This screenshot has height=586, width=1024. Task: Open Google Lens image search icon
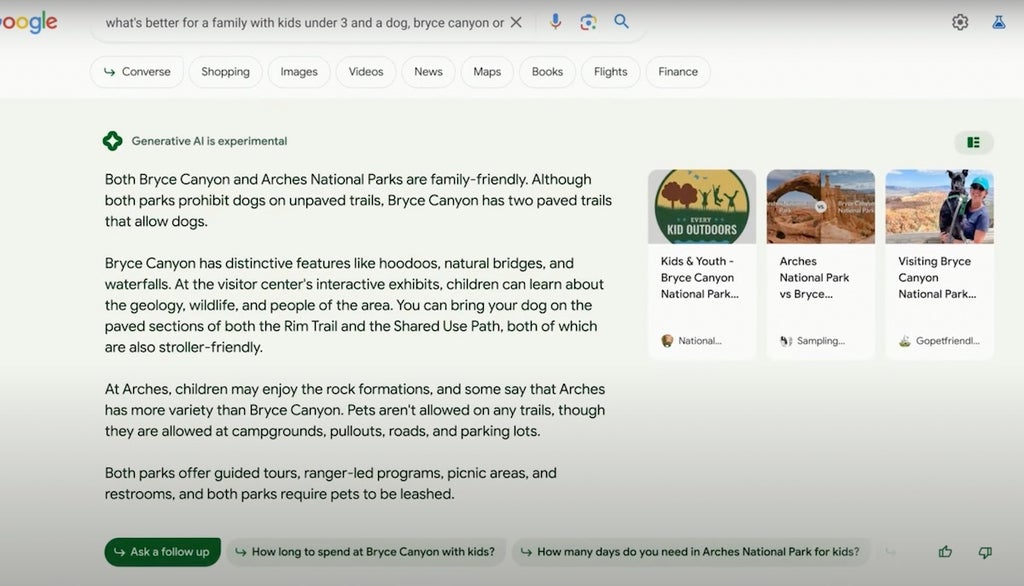point(588,22)
